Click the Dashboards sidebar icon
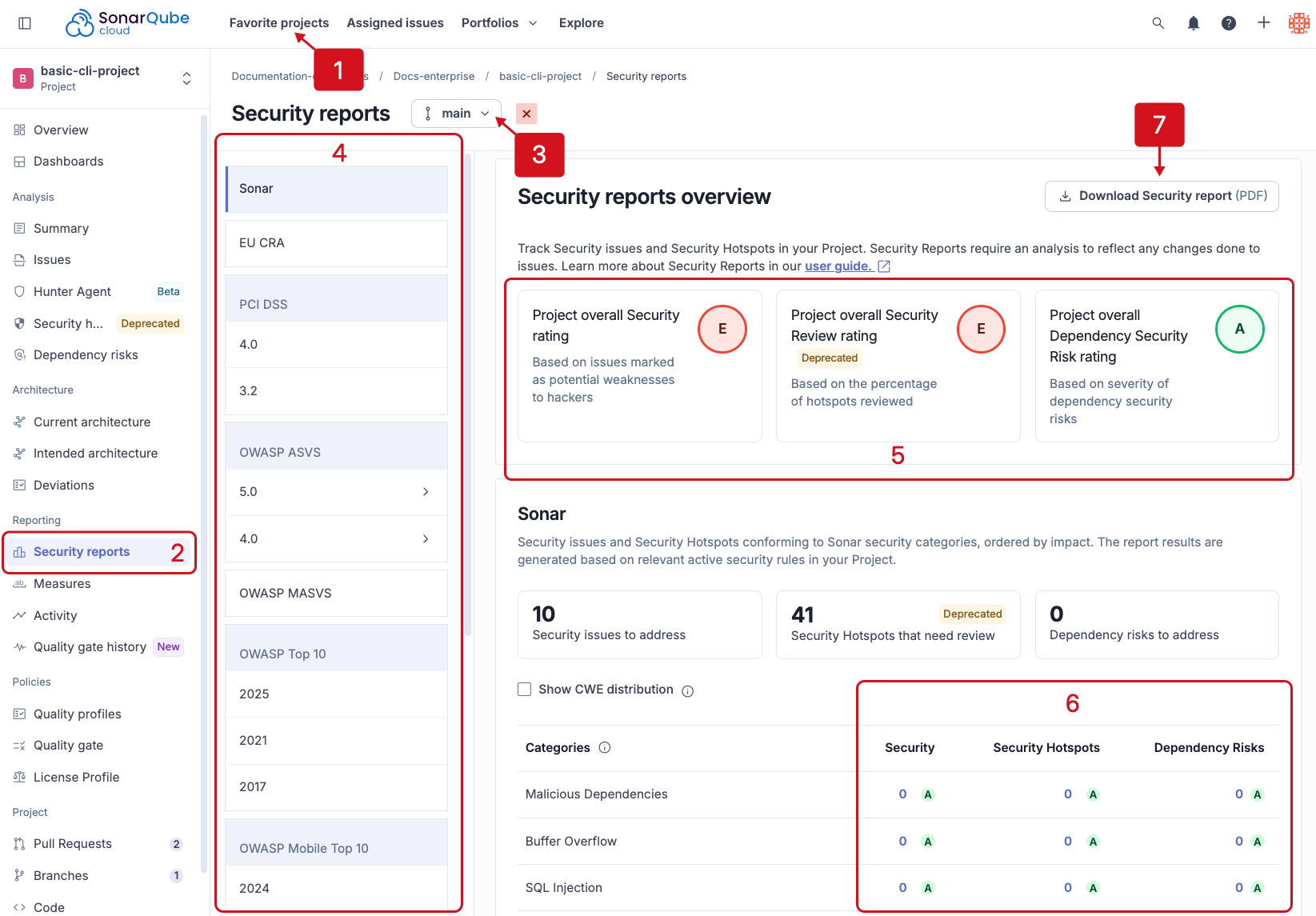Viewport: 1316px width, 916px height. coord(20,162)
